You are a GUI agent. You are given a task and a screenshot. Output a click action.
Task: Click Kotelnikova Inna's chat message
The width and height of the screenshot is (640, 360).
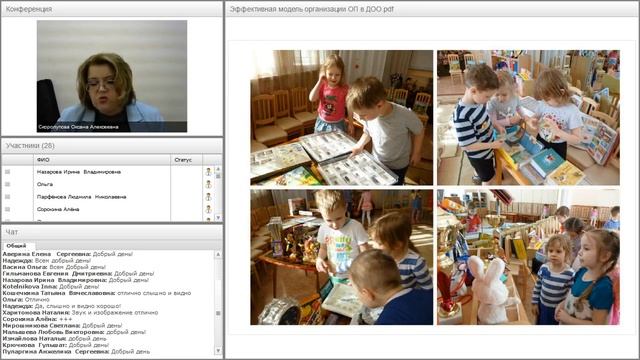coord(51,287)
